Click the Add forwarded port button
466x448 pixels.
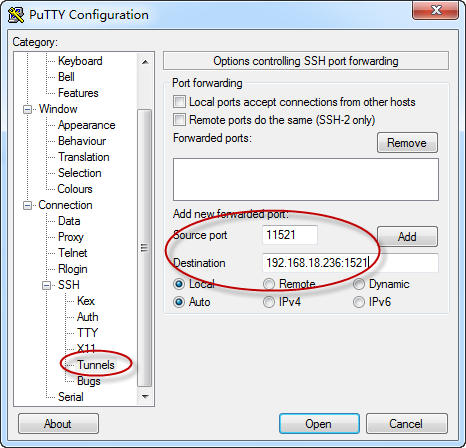click(407, 237)
